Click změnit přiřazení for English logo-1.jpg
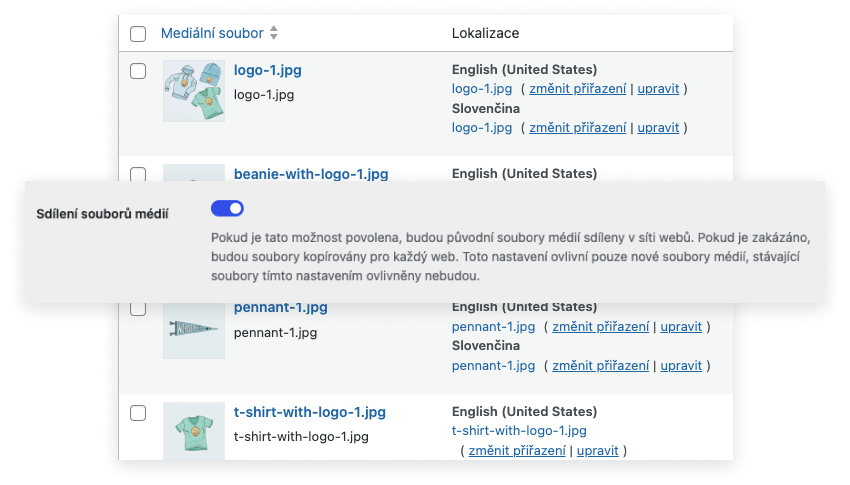The height and width of the screenshot is (485, 850). tap(578, 89)
